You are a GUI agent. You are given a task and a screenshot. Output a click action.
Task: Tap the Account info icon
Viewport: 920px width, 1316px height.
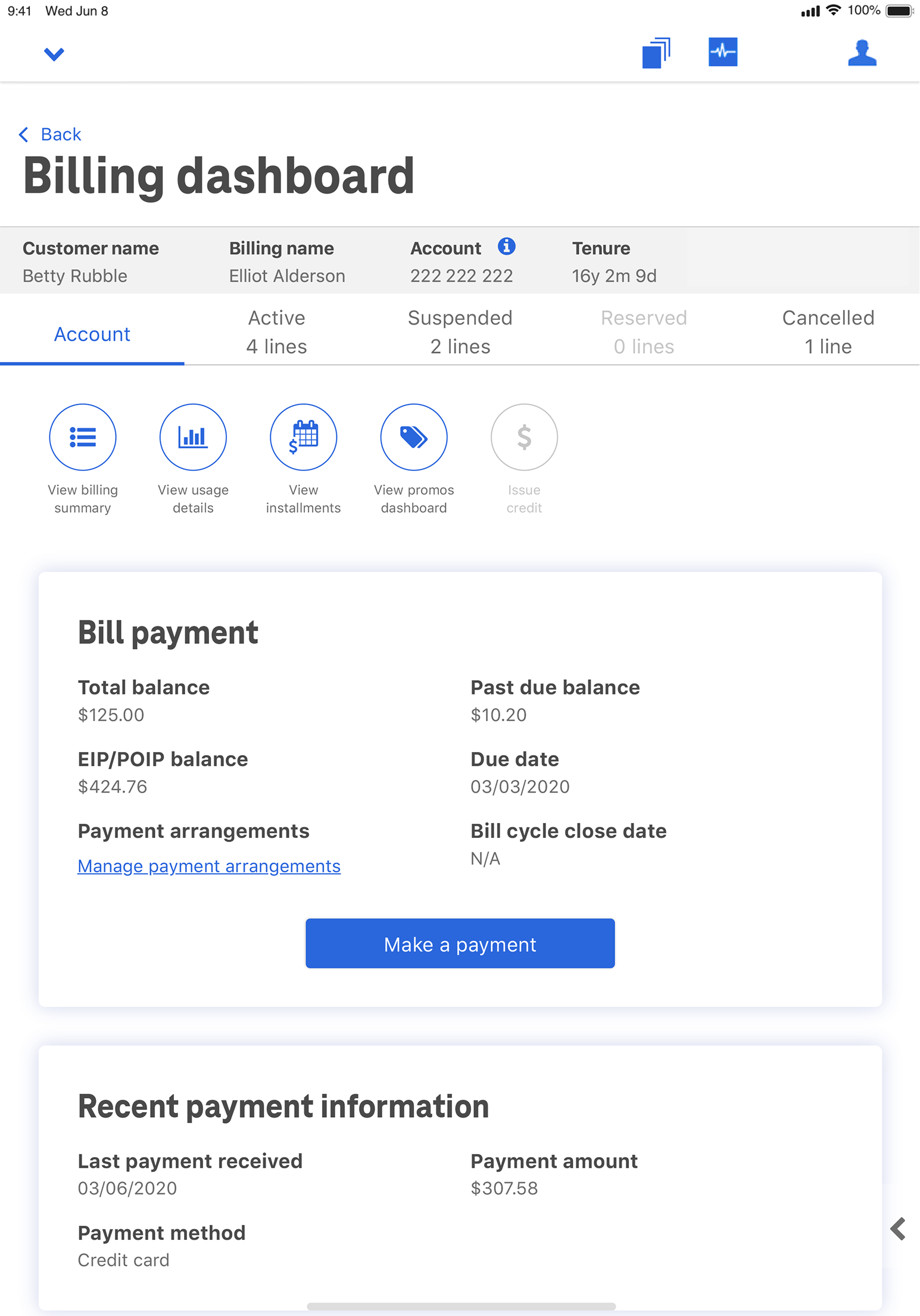pos(506,246)
